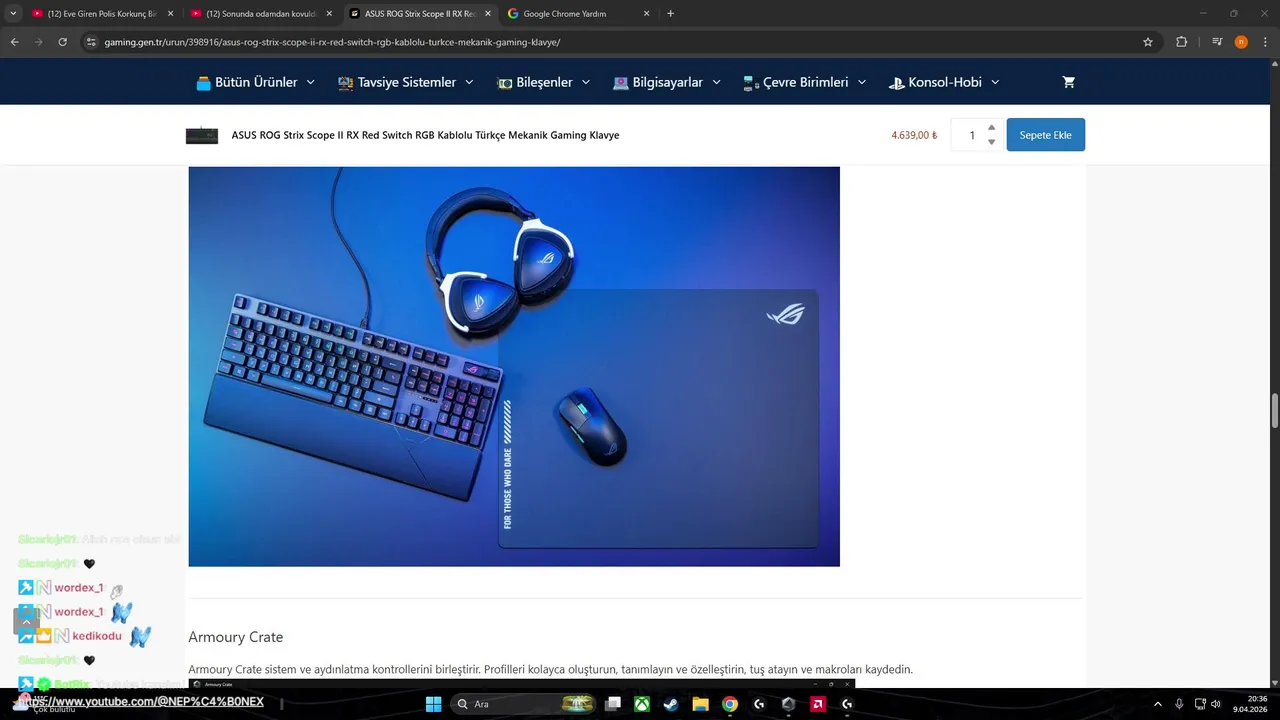Switch to 'Sonunda odamdan kovuldu' YouTube tab
1280x720 pixels.
point(260,14)
